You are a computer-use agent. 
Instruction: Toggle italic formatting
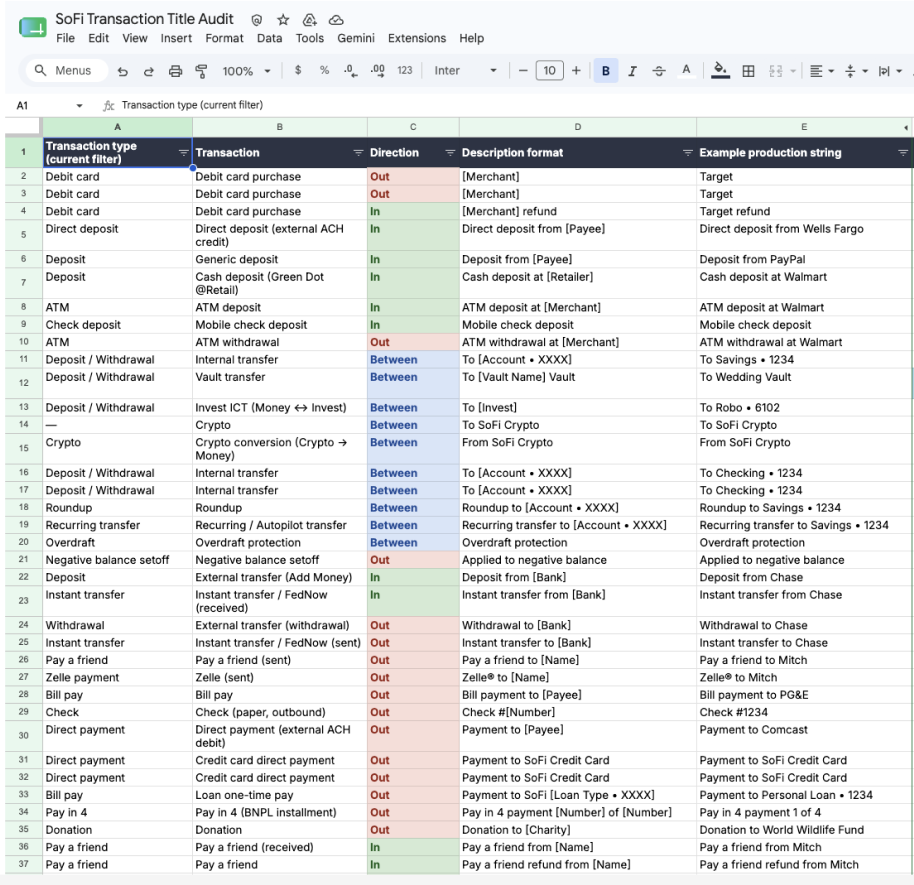point(632,71)
